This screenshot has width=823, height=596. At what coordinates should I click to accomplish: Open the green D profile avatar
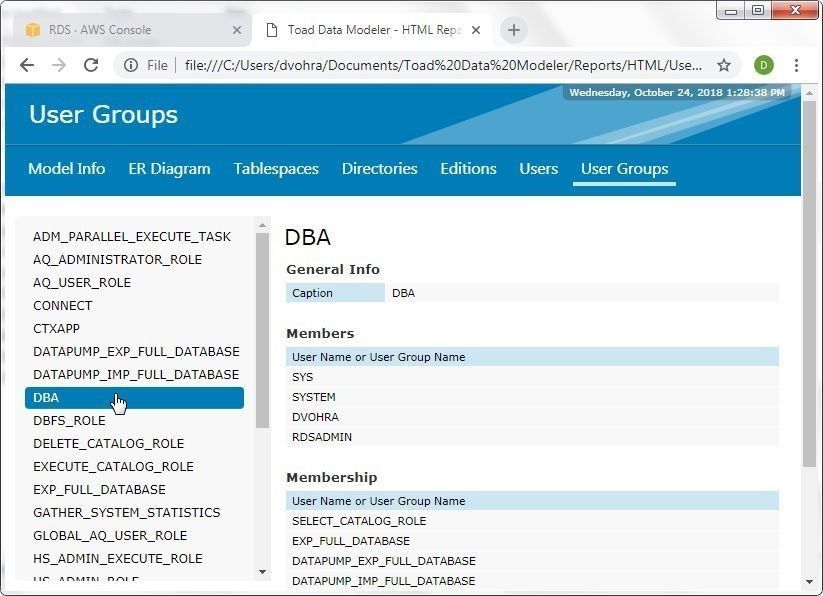764,65
